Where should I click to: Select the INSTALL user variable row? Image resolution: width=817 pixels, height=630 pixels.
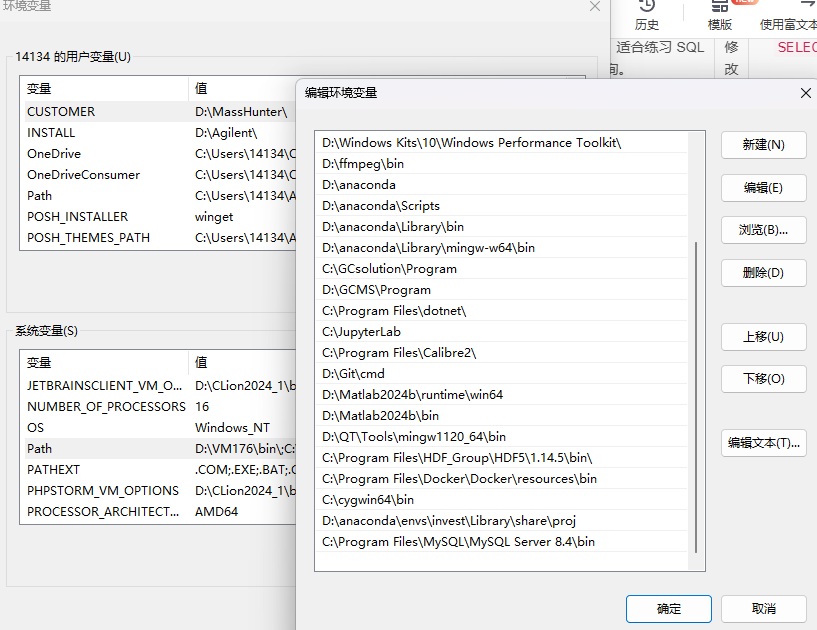(158, 133)
